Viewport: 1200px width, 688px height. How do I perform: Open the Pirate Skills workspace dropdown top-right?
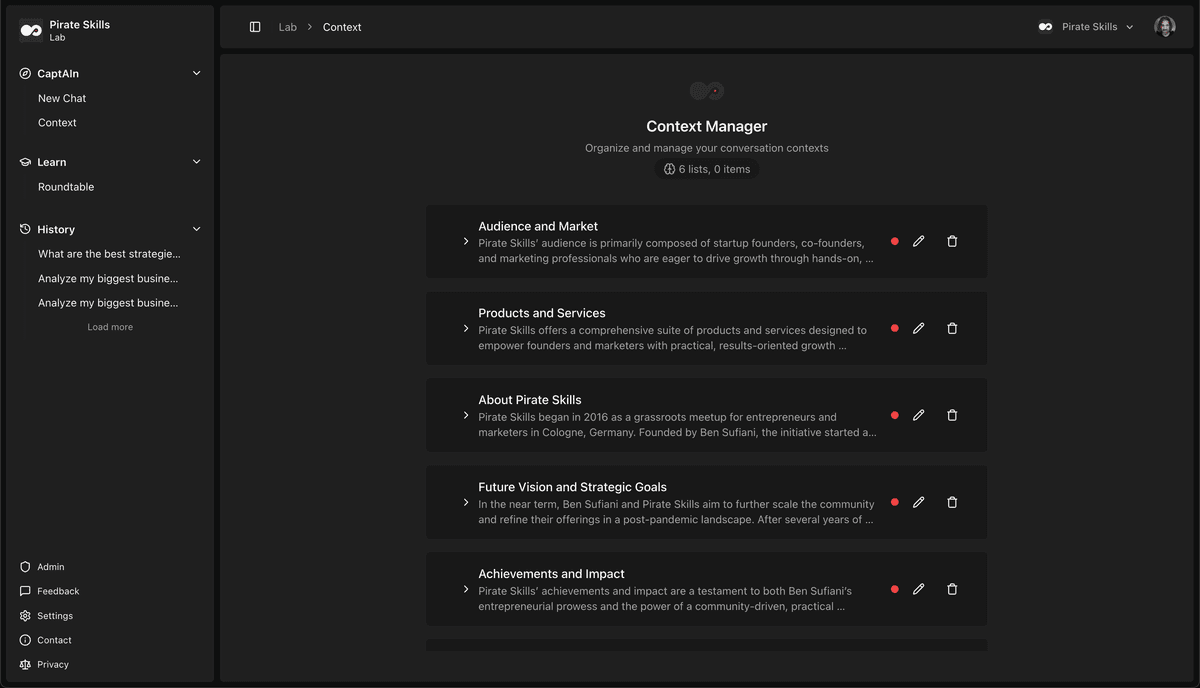coord(1086,26)
